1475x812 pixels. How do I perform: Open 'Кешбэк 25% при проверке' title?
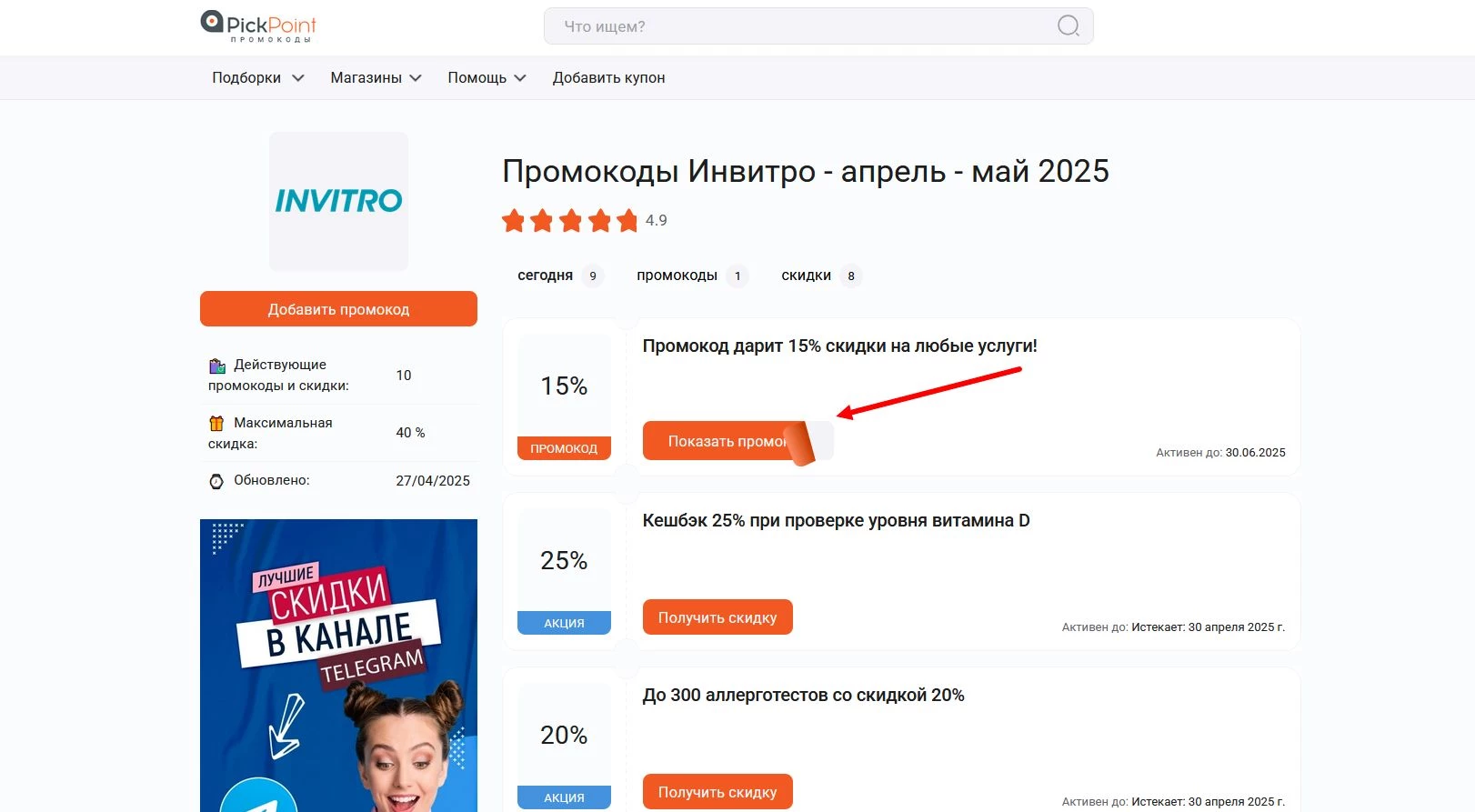836,520
